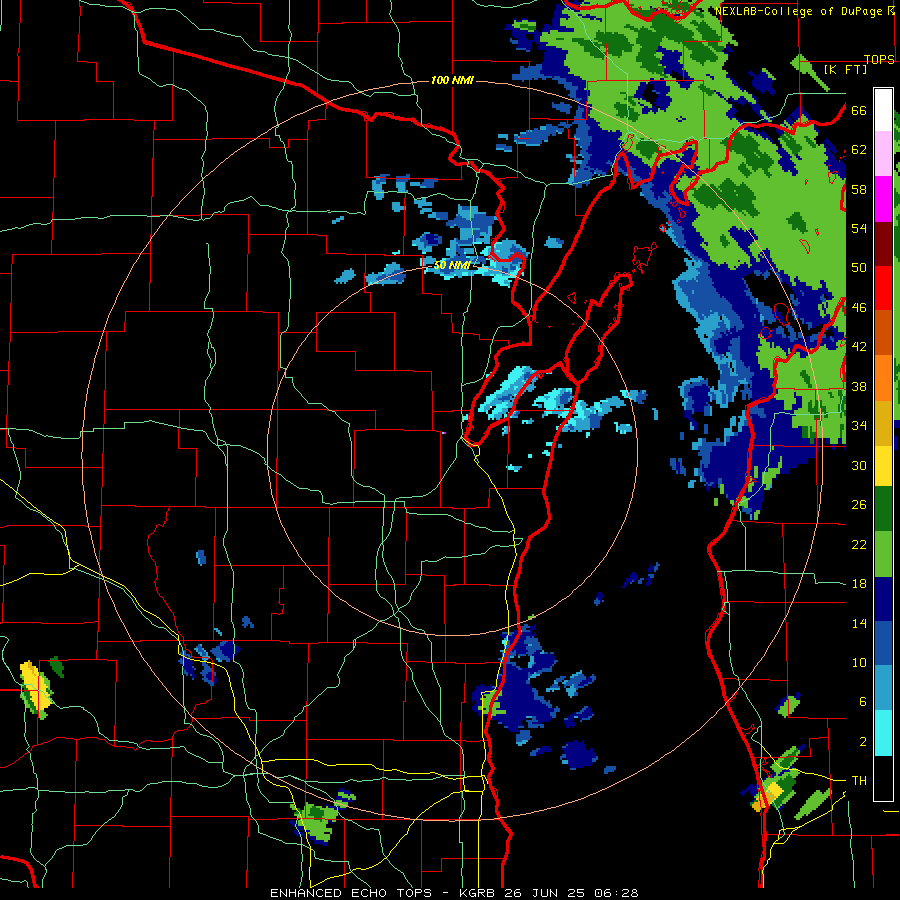This screenshot has width=900, height=900.
Task: Click legend value 30
Action: pos(859,465)
